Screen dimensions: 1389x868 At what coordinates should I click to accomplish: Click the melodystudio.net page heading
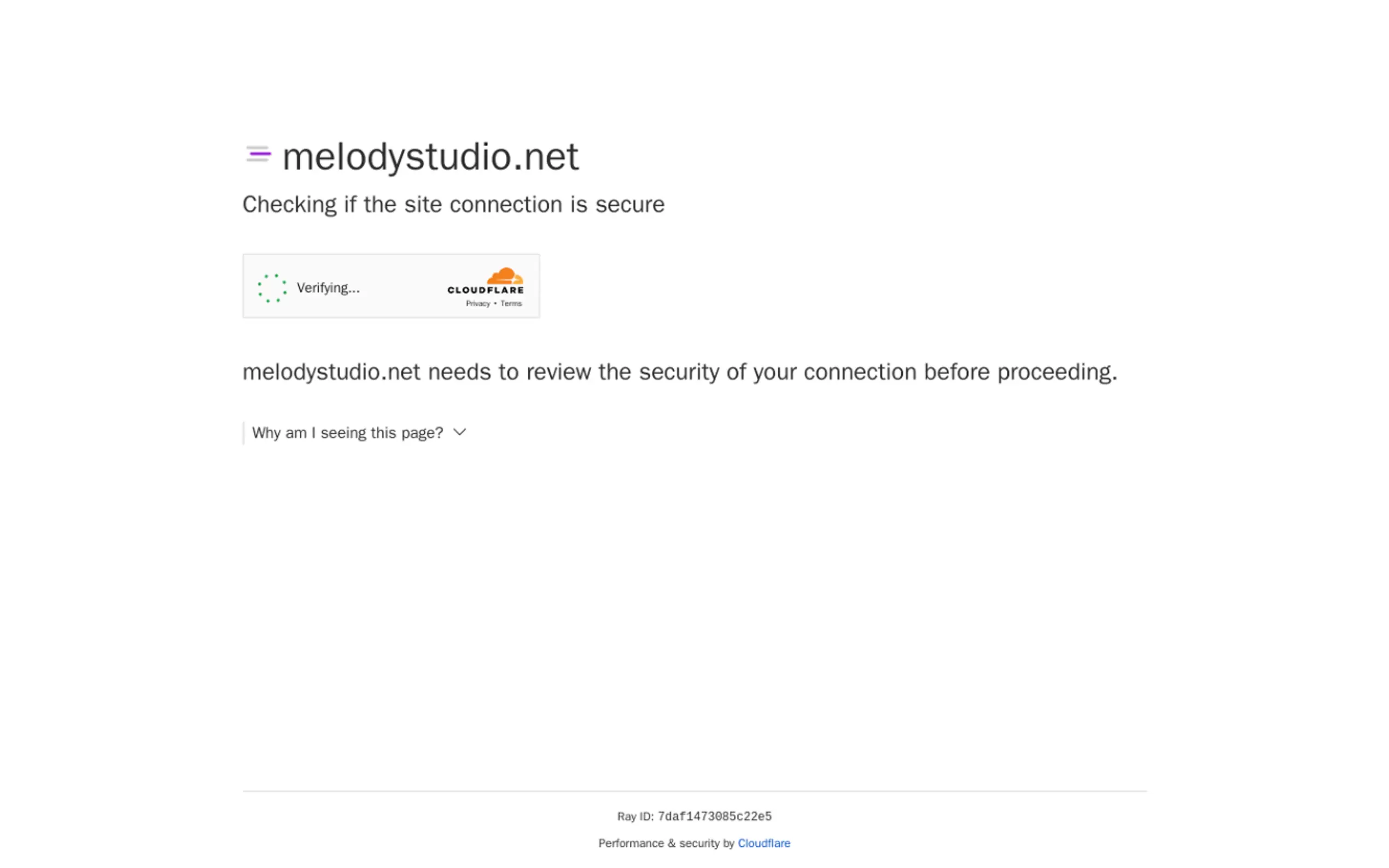(429, 156)
